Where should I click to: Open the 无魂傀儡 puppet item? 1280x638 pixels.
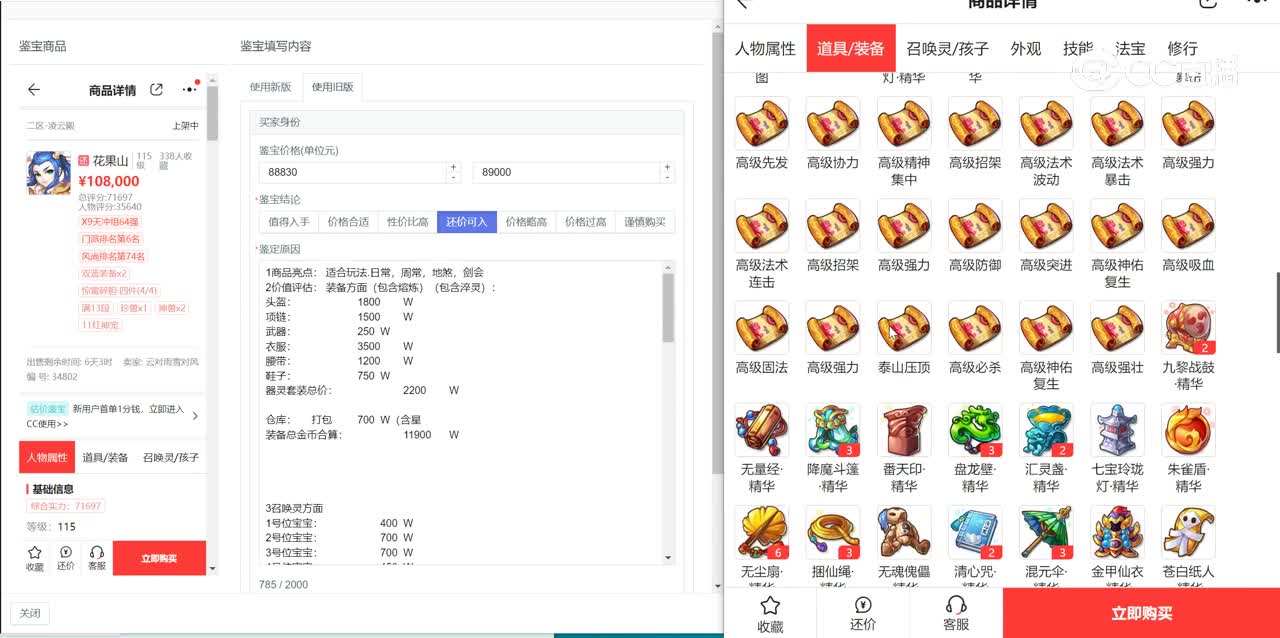[x=904, y=532]
